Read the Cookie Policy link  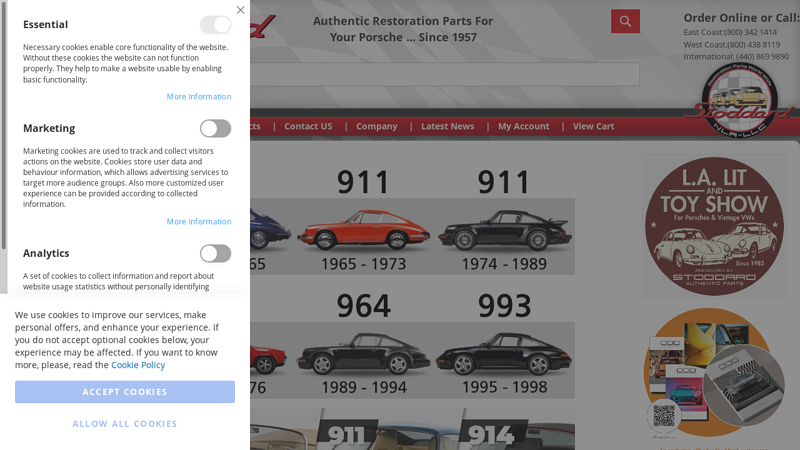click(138, 365)
